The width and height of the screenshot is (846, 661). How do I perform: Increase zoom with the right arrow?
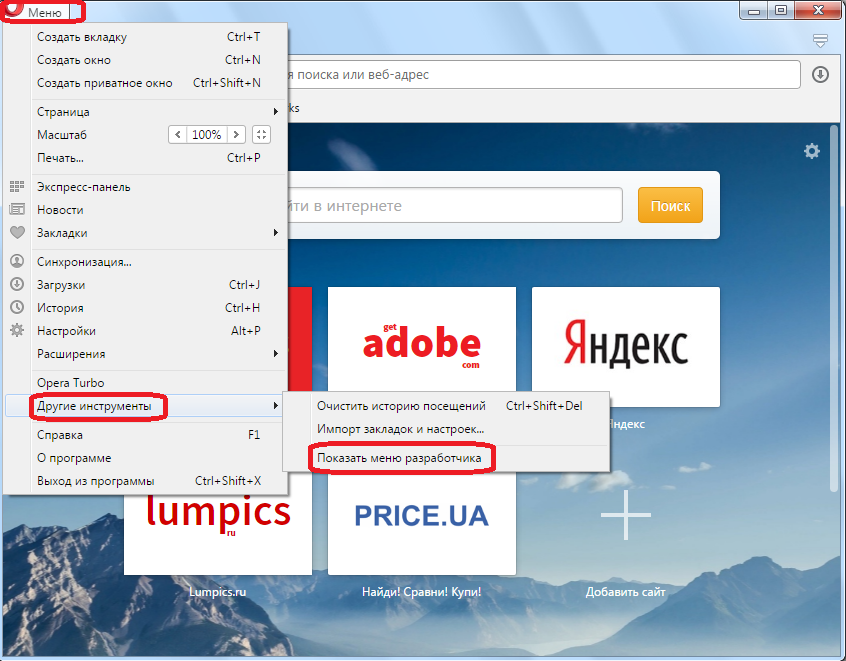(236, 134)
